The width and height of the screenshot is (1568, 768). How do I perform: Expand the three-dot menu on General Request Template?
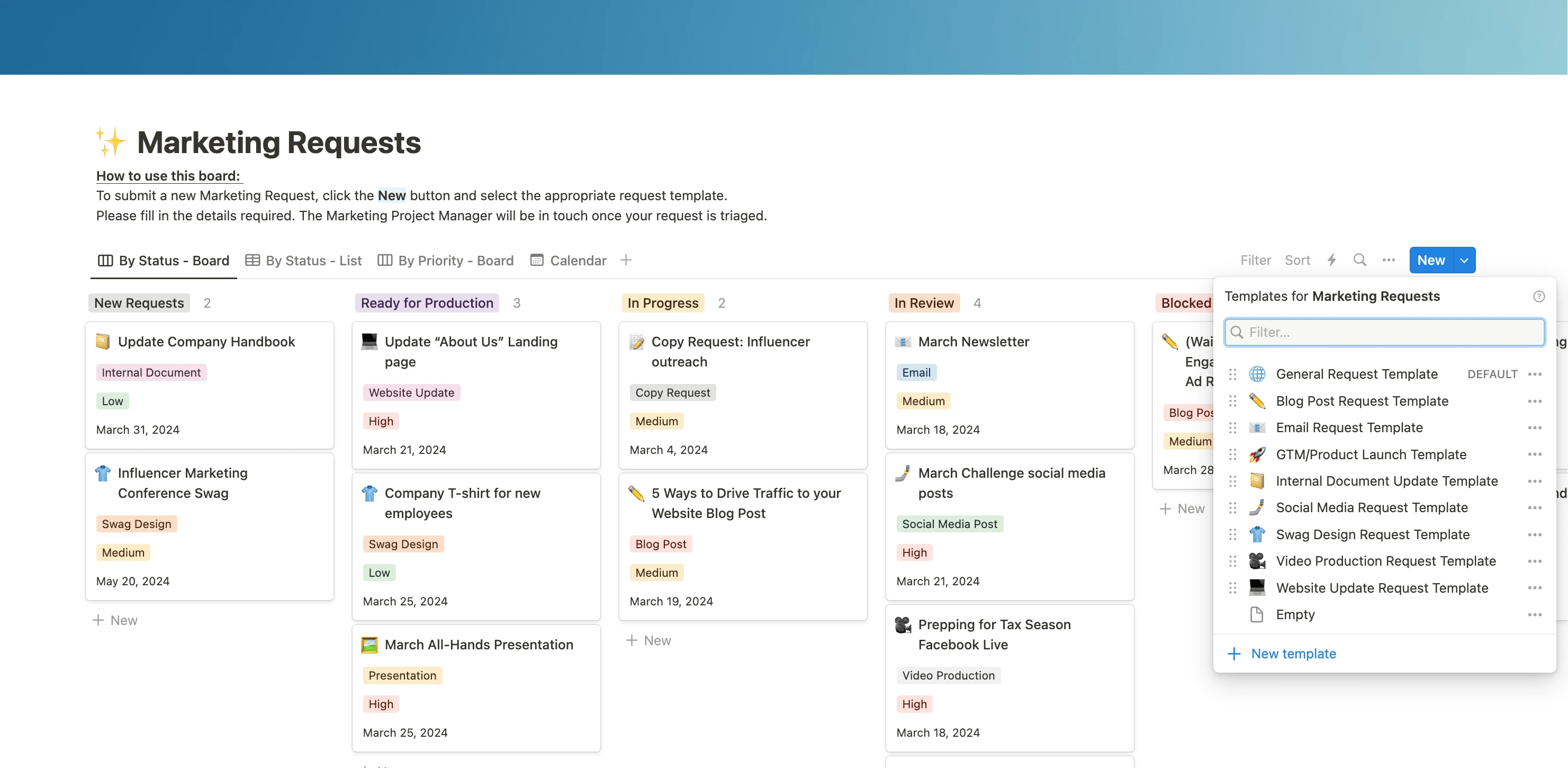[x=1535, y=374]
